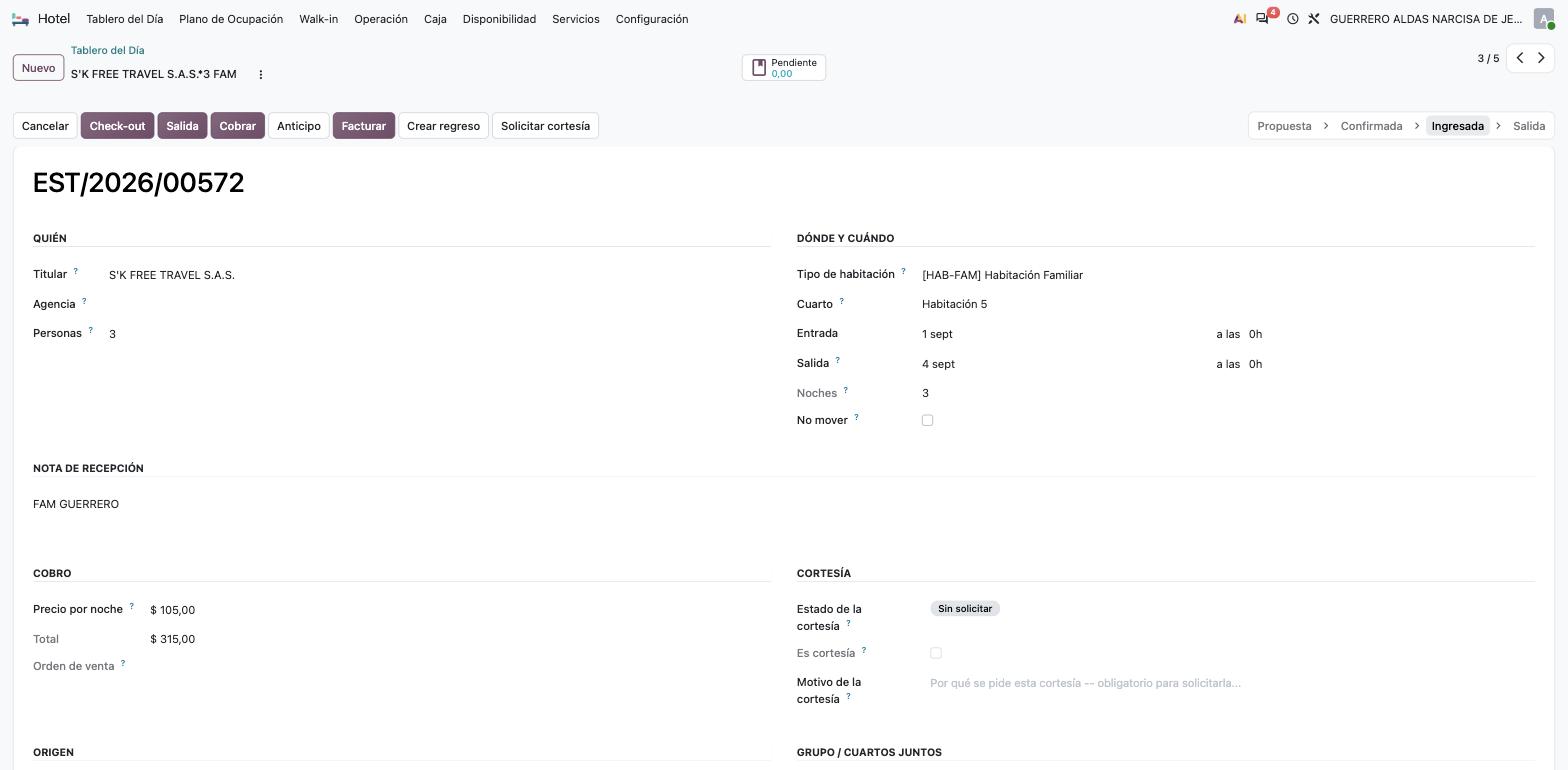Click the Motivo de la cortesía text field
The image size is (1568, 770).
(x=1231, y=683)
